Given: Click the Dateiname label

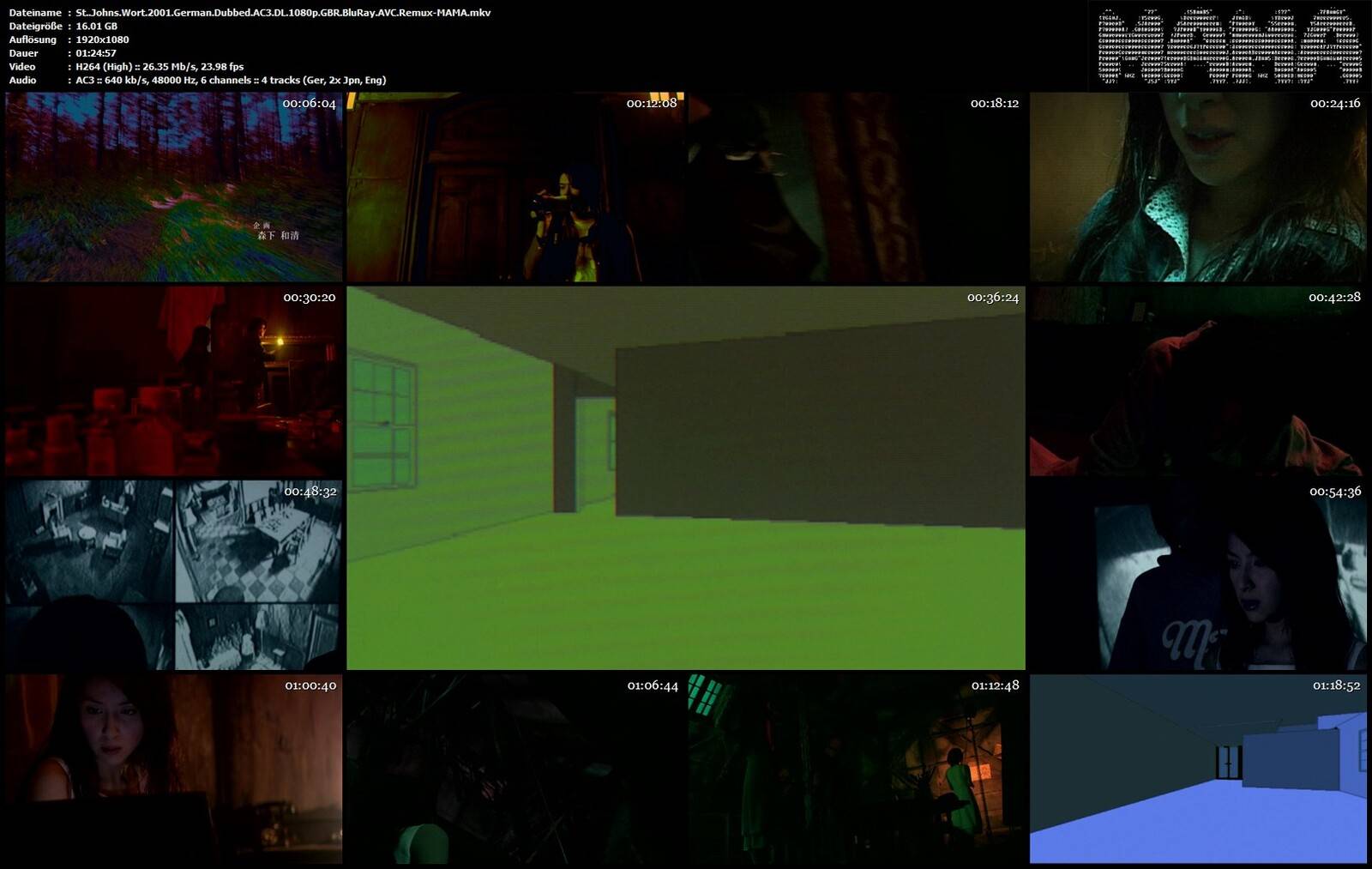Looking at the screenshot, I should coord(35,13).
